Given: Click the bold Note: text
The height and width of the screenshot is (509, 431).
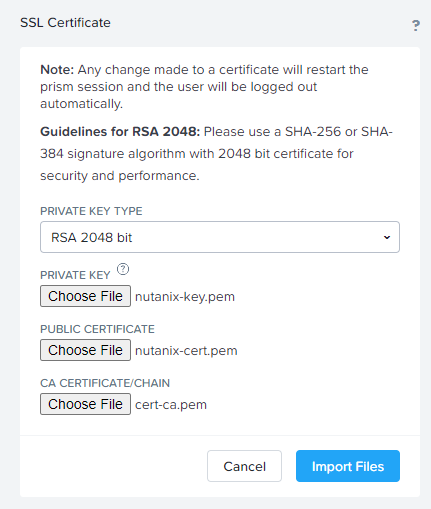Looking at the screenshot, I should tap(57, 70).
